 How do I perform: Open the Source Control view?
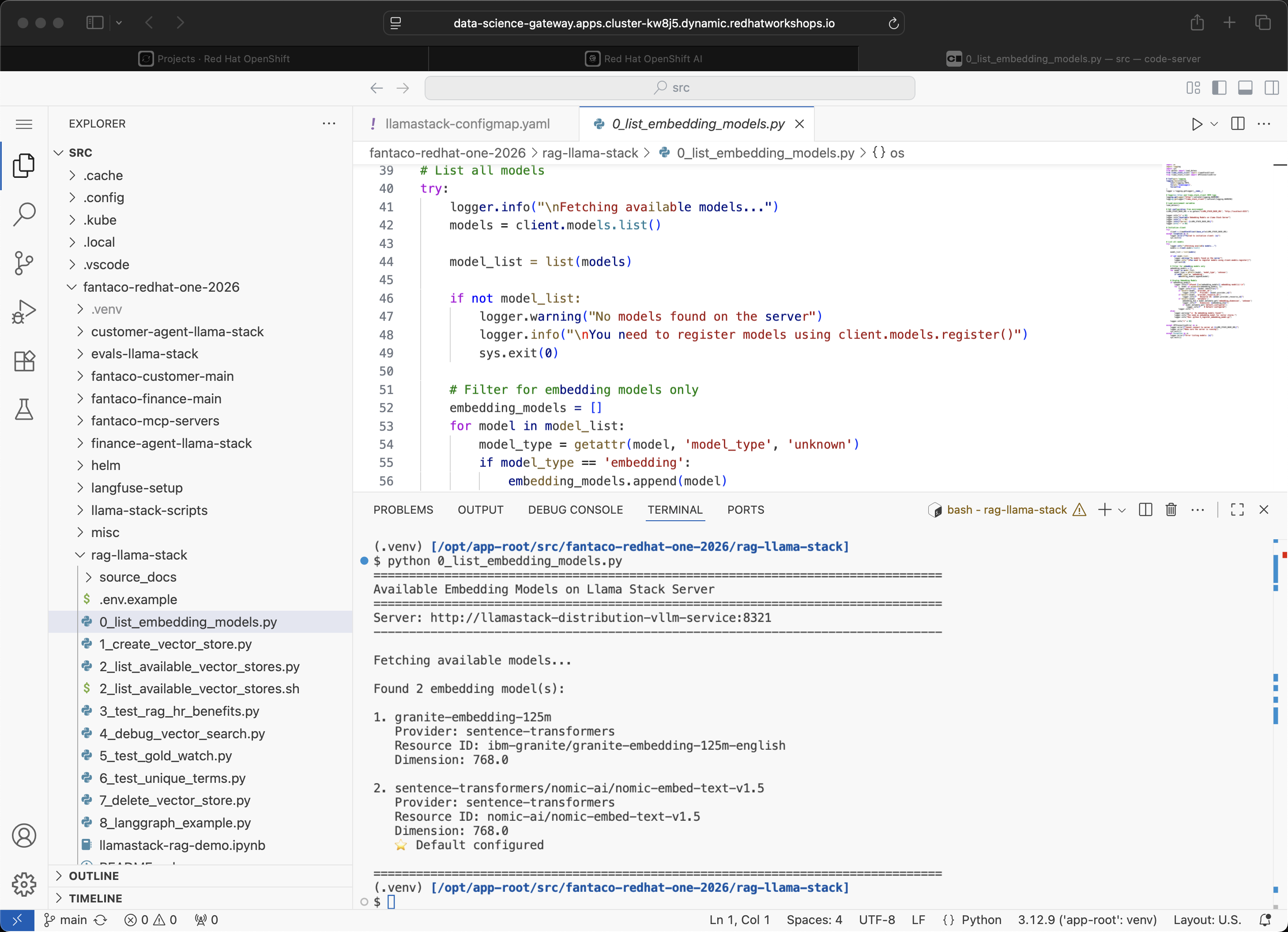pos(24,263)
